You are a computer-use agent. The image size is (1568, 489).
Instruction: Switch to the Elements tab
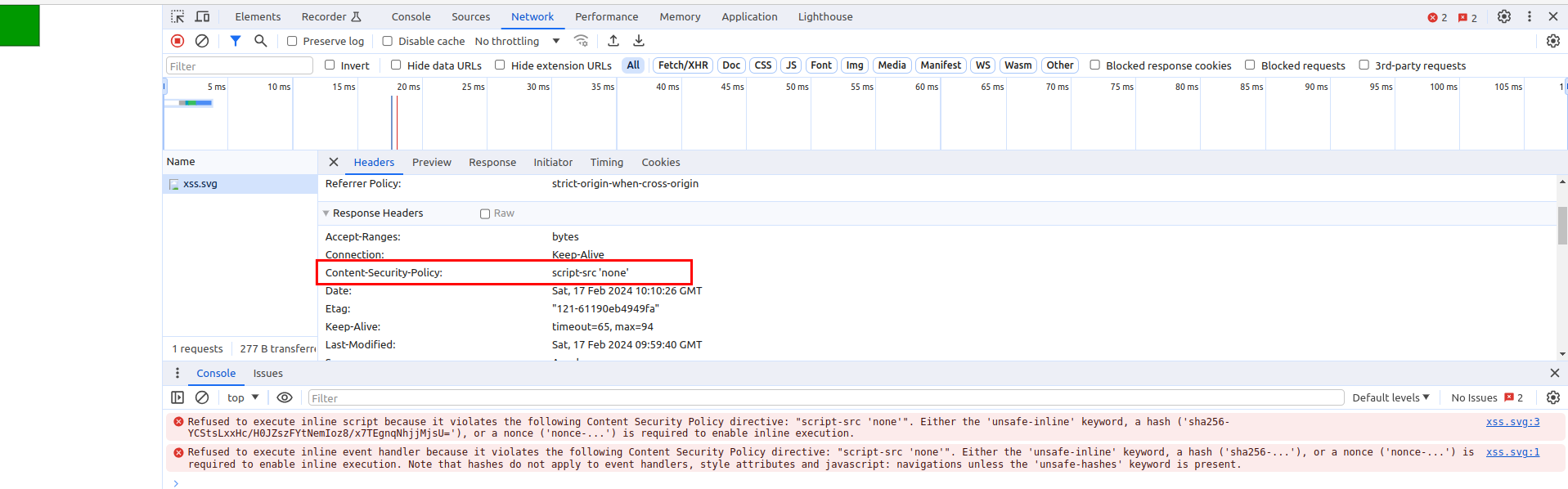[258, 16]
